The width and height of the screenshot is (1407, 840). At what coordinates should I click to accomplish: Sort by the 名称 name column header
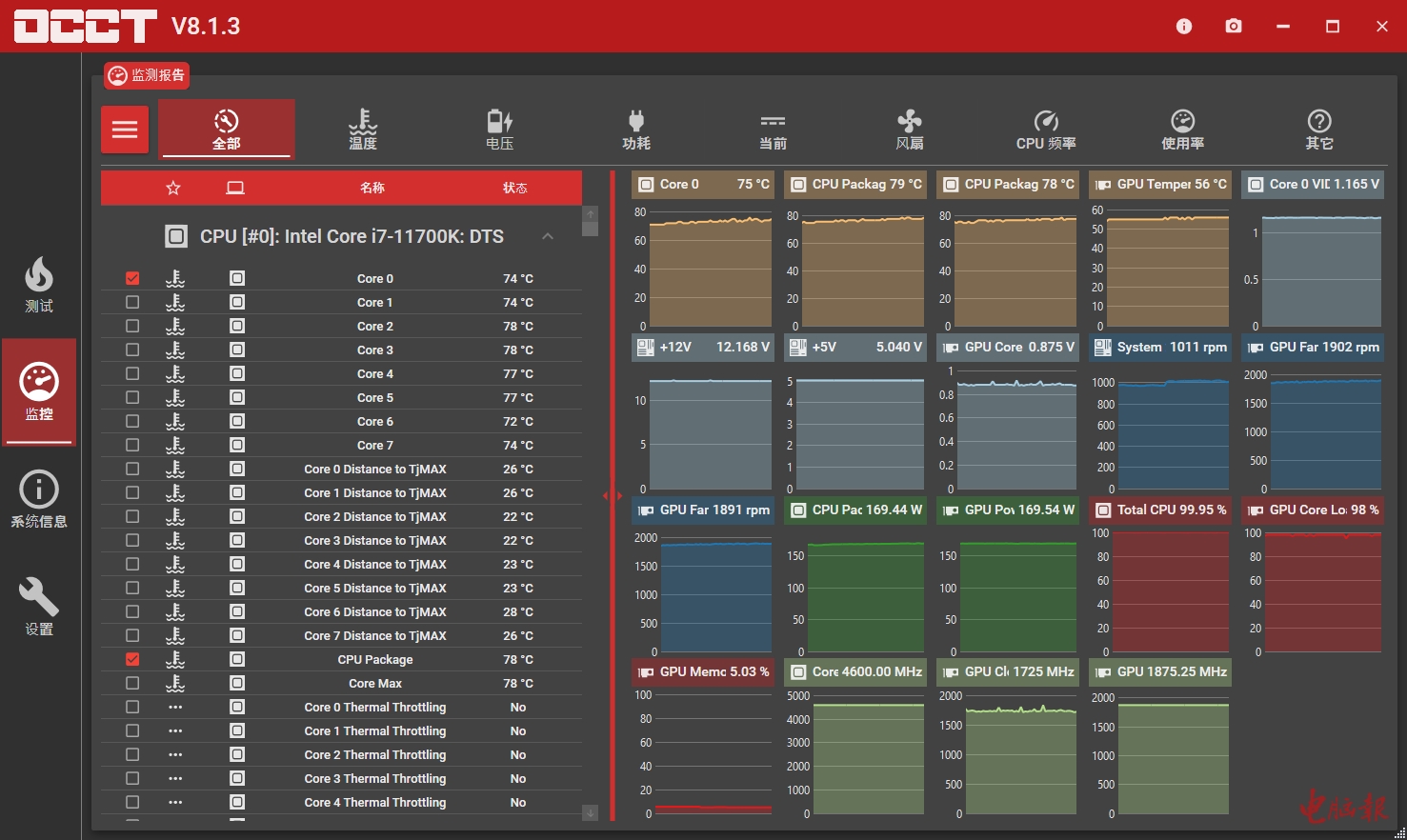coord(372,188)
